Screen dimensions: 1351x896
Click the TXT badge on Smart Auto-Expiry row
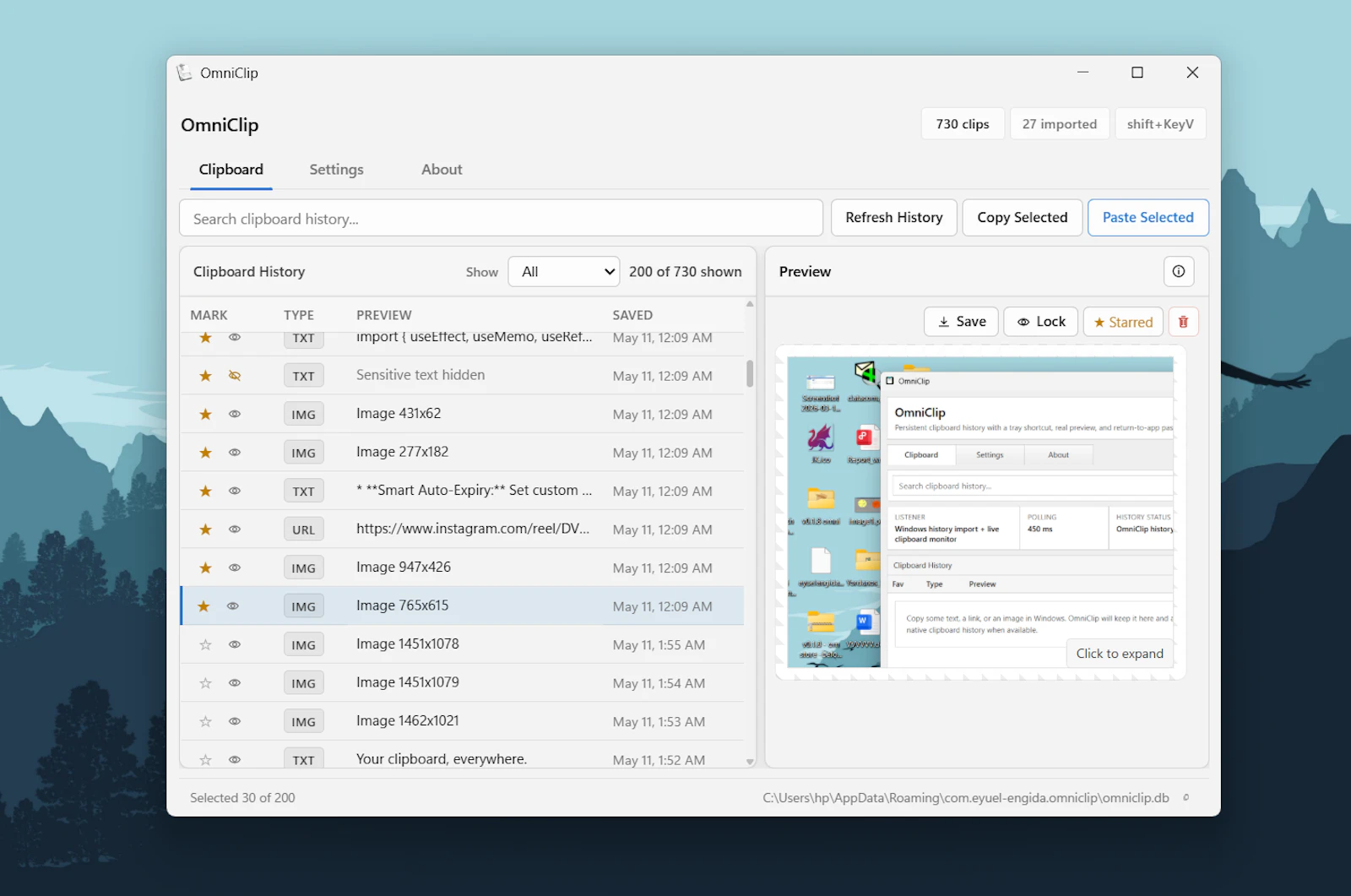[x=303, y=491]
